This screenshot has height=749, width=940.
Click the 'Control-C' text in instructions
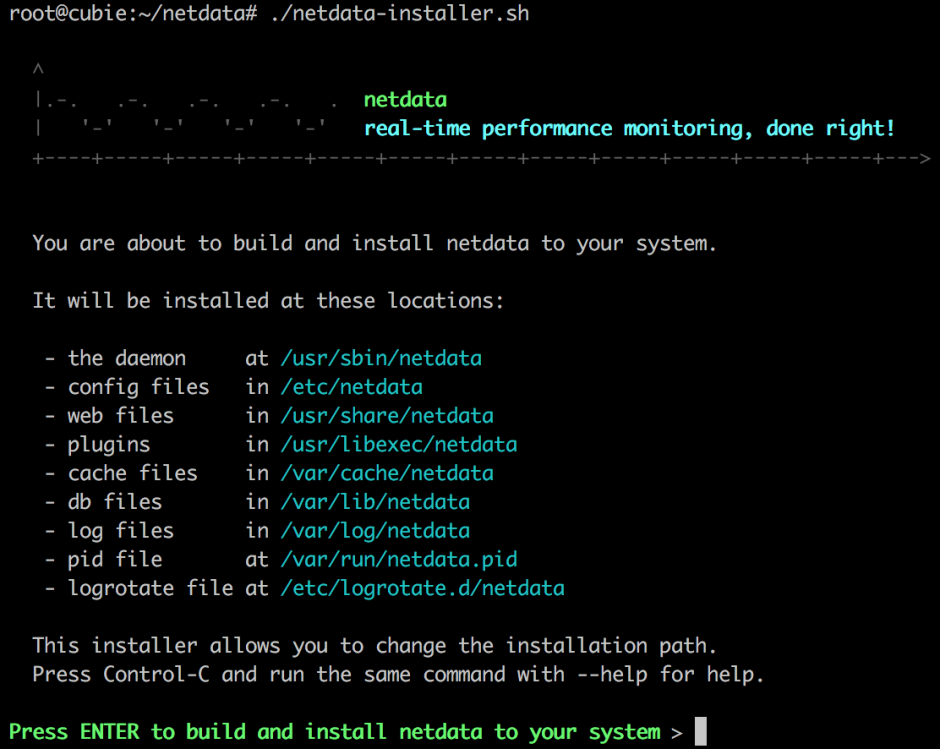pyautogui.click(x=156, y=674)
